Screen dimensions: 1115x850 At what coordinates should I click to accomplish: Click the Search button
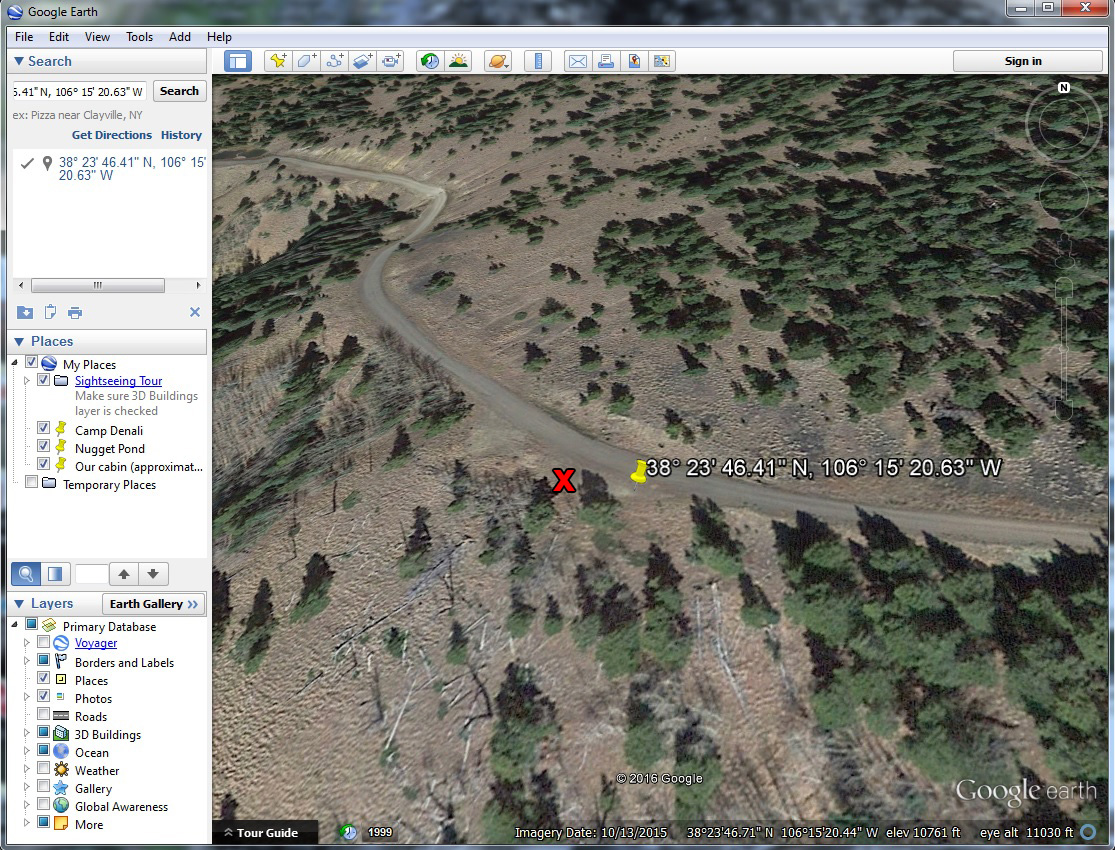(179, 91)
